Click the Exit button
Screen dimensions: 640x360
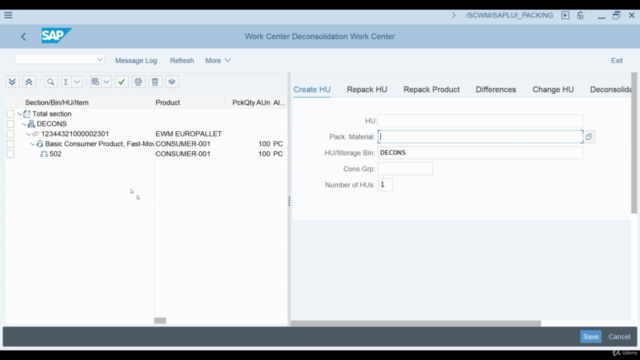617,60
